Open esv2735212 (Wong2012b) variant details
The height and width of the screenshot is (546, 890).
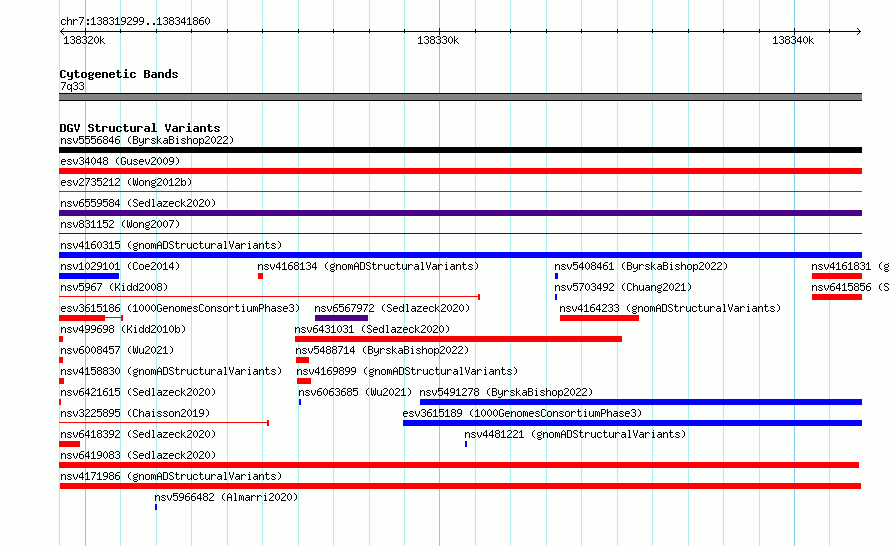[x=126, y=182]
